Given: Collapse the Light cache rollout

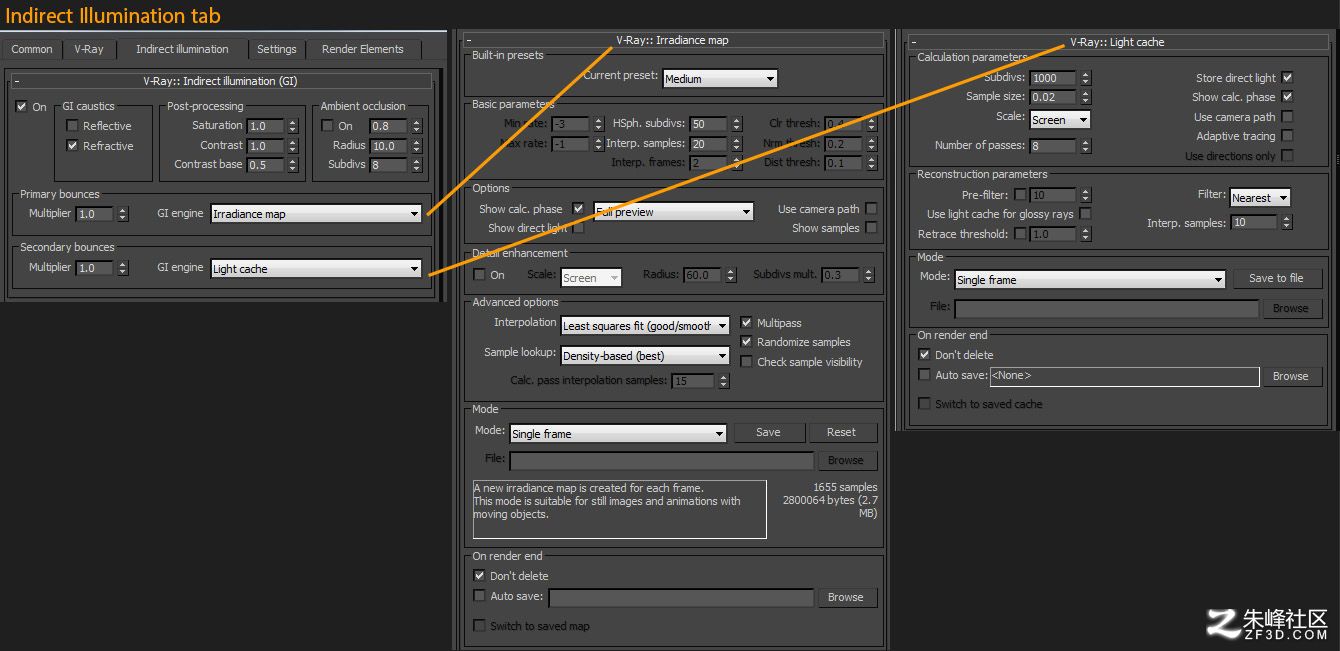Looking at the screenshot, I should point(914,43).
